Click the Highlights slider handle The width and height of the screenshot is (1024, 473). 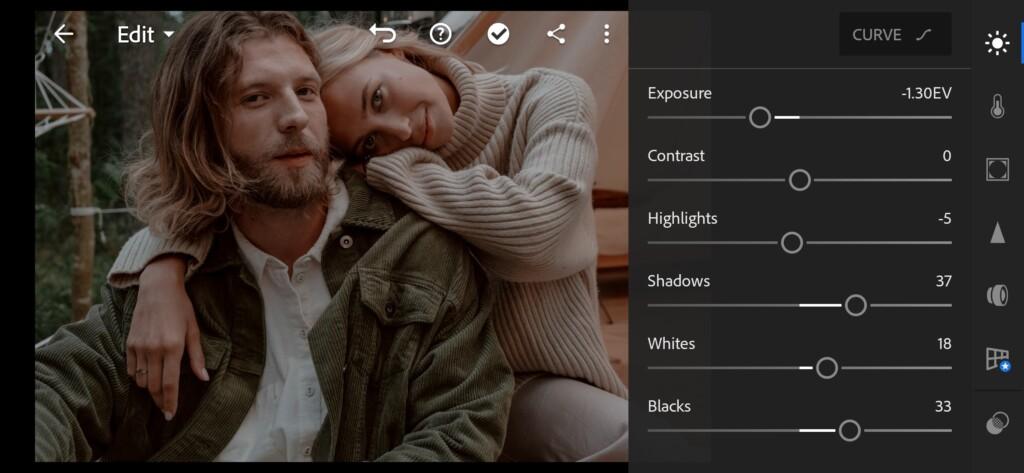(792, 243)
